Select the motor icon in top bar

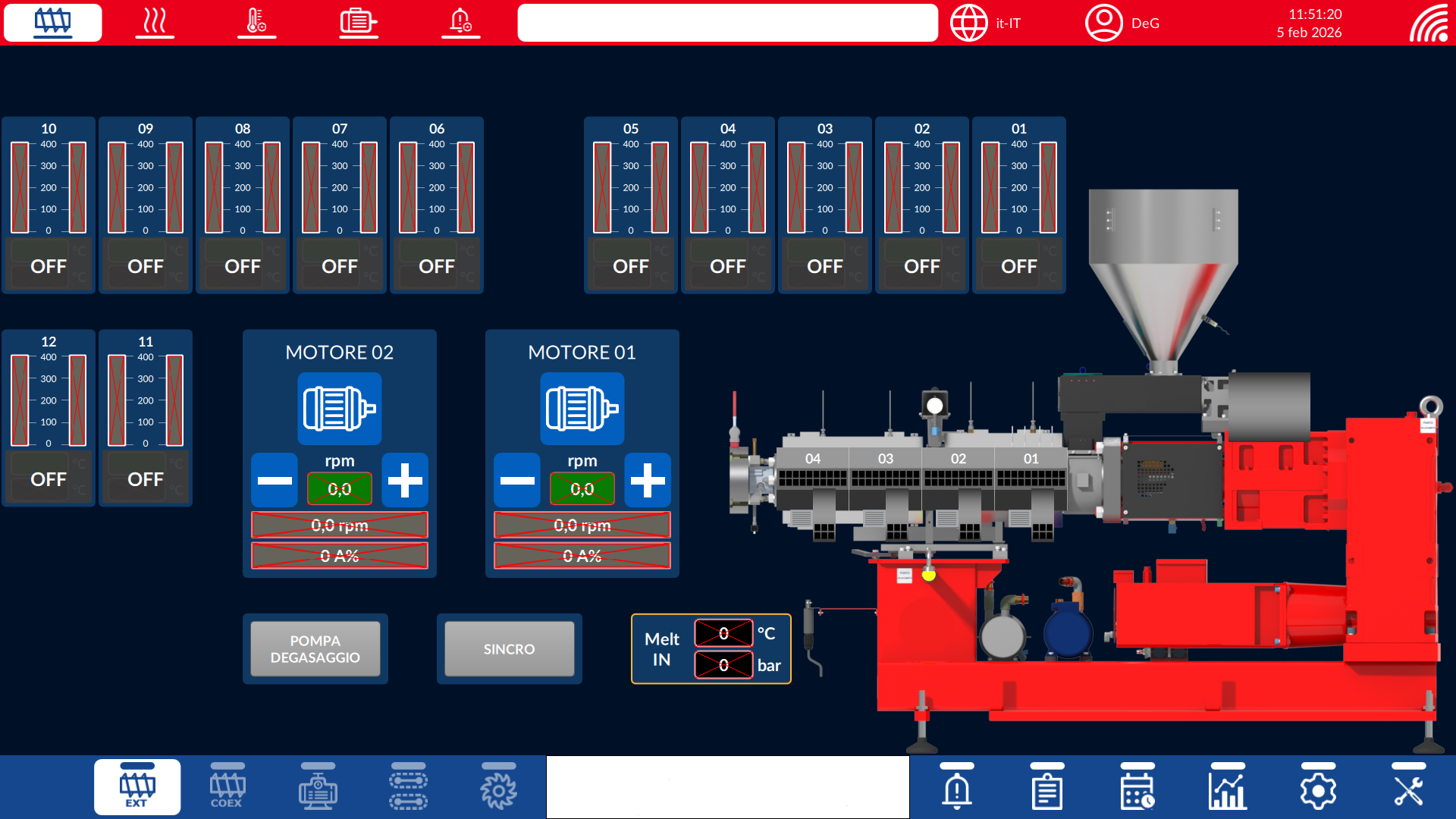[x=358, y=22]
